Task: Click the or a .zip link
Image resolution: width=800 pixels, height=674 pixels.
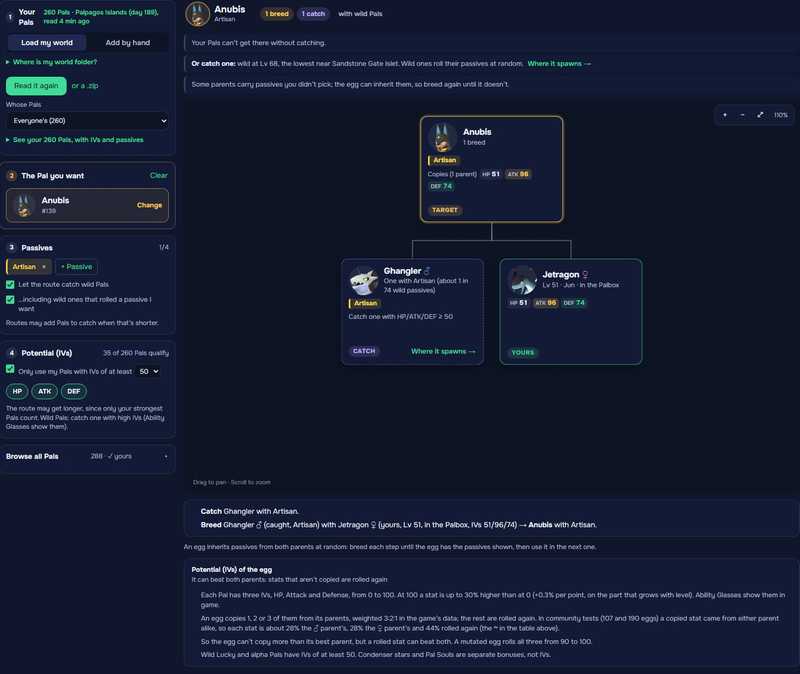Action: pyautogui.click(x=85, y=86)
